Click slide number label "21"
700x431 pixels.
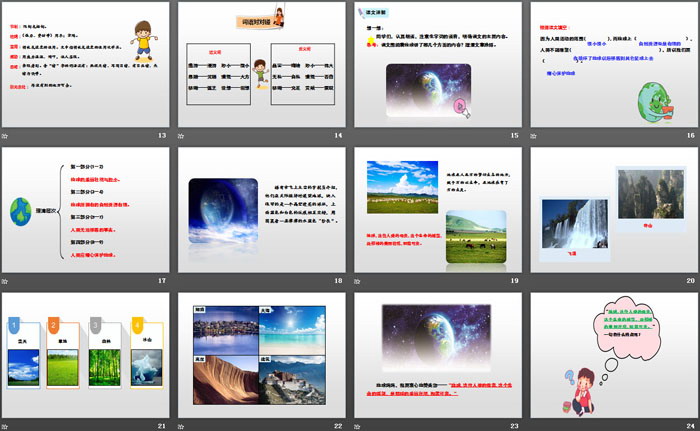coord(162,426)
